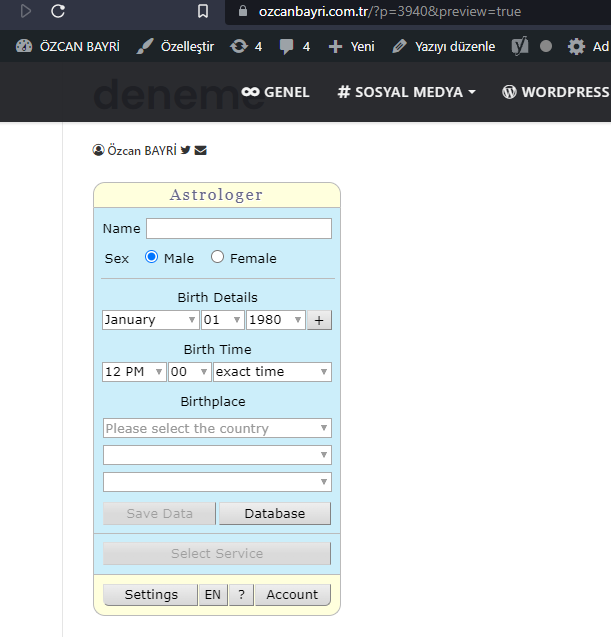Open the birth month dropdown showing January
611x637 pixels.
150,320
